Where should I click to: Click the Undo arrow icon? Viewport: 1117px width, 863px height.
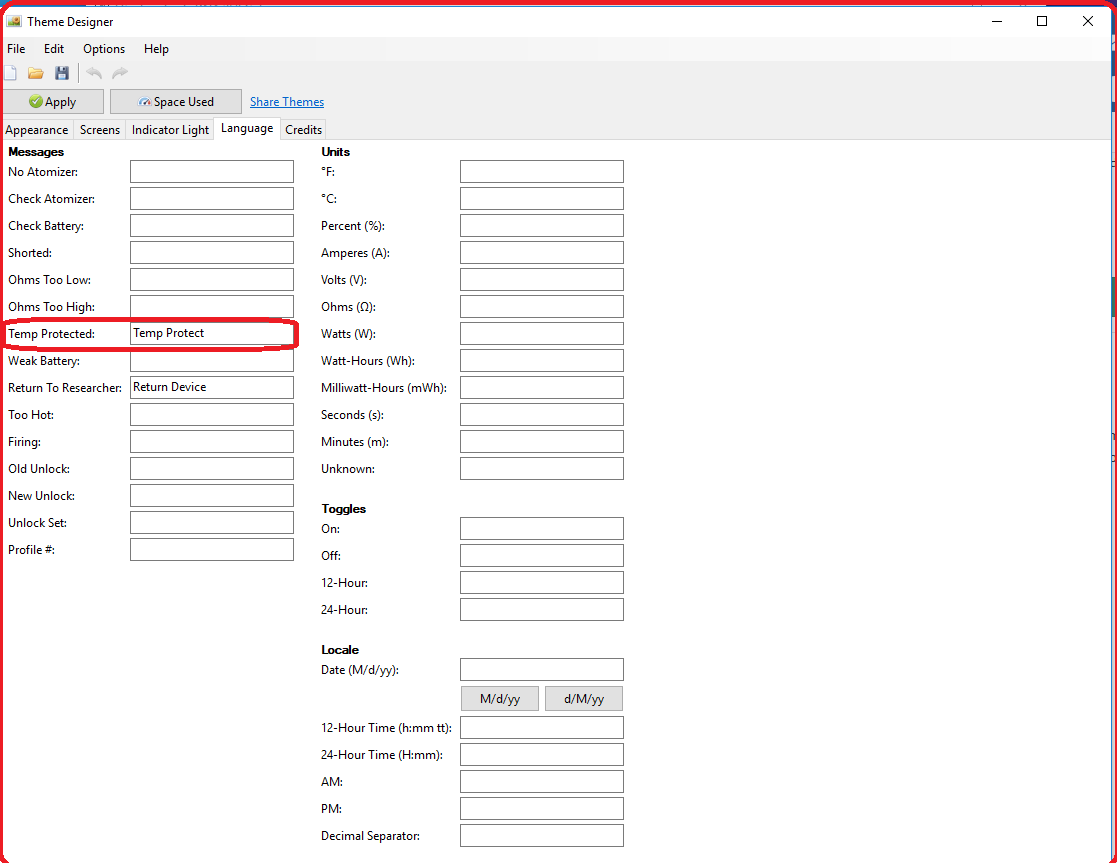click(x=94, y=73)
